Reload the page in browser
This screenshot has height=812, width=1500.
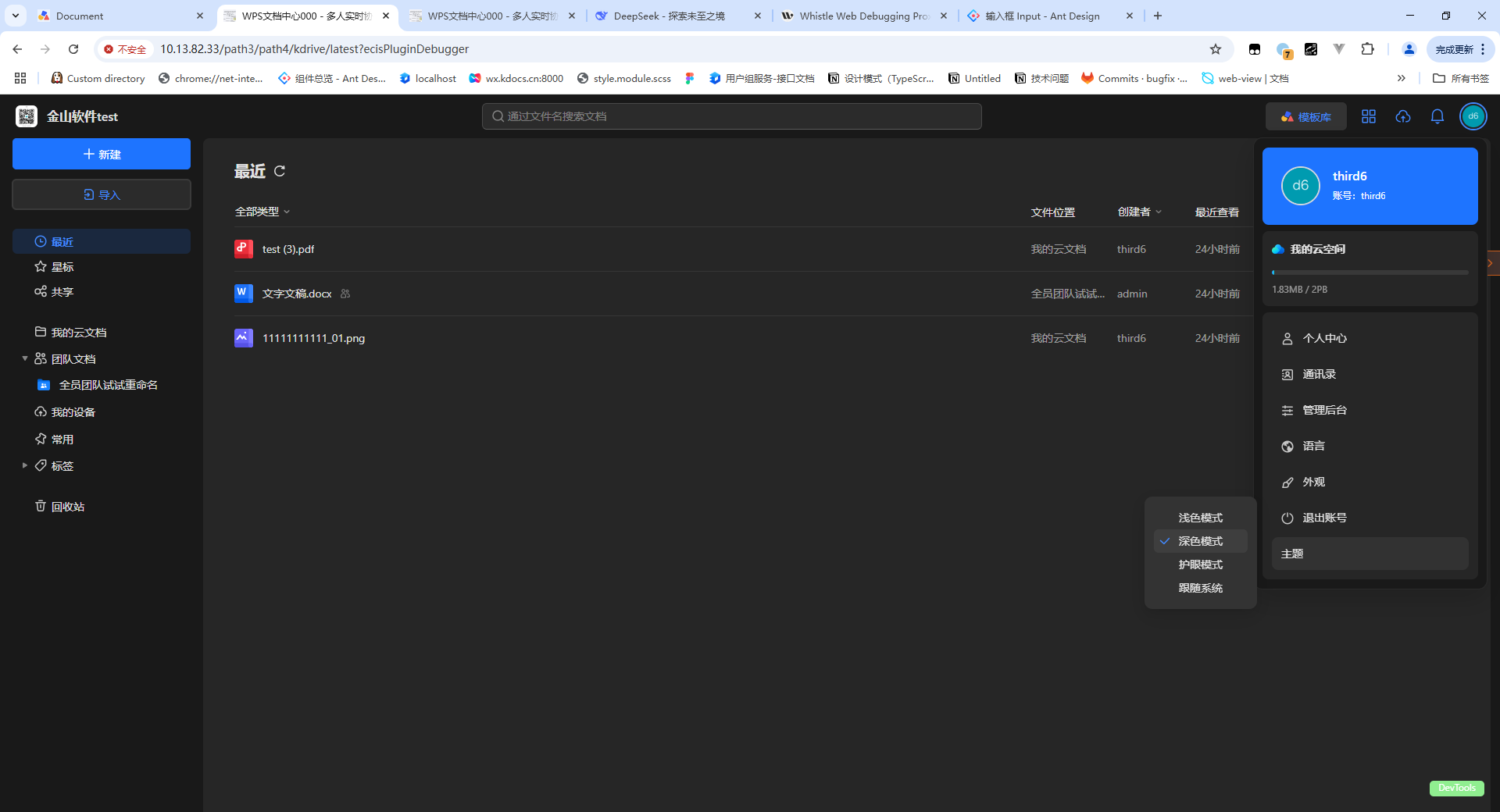(x=73, y=49)
